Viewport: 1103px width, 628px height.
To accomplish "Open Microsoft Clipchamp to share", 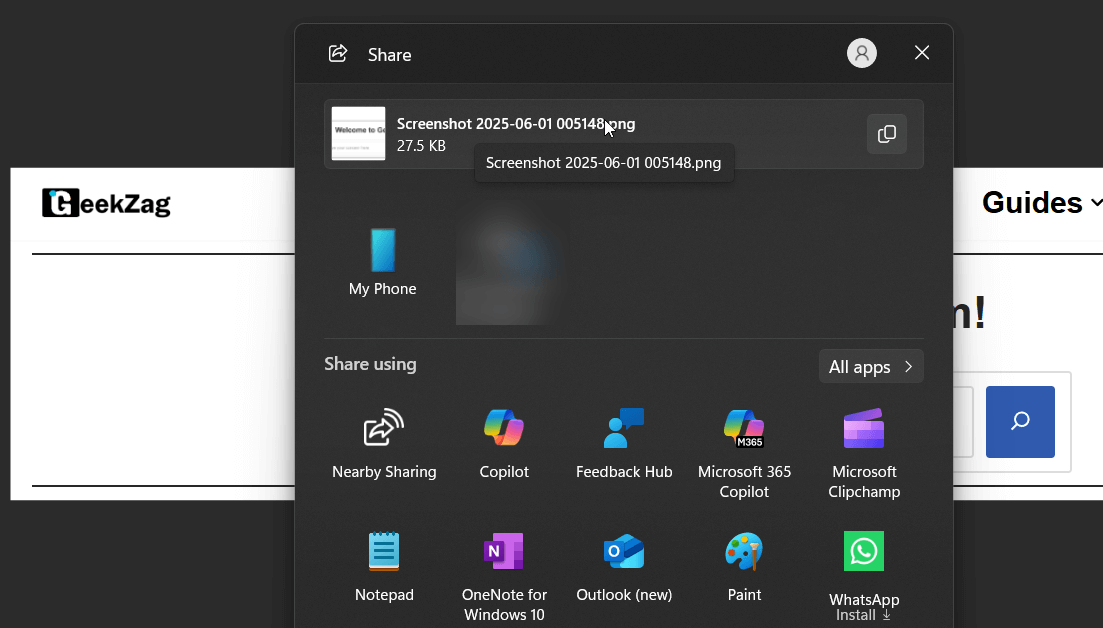I will pos(864,454).
